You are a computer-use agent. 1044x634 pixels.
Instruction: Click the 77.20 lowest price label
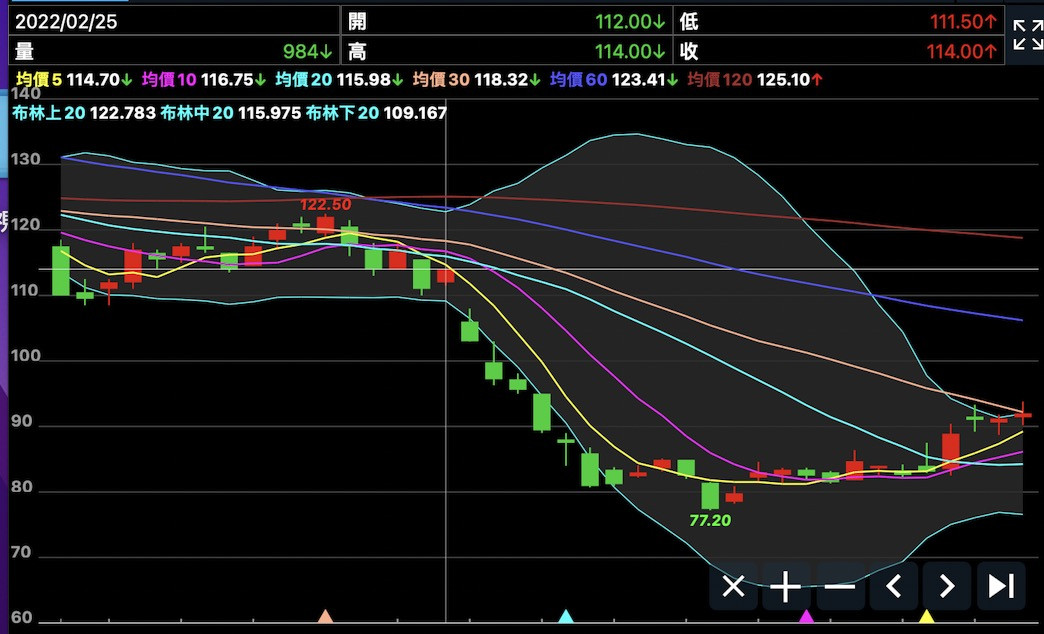[x=710, y=520]
